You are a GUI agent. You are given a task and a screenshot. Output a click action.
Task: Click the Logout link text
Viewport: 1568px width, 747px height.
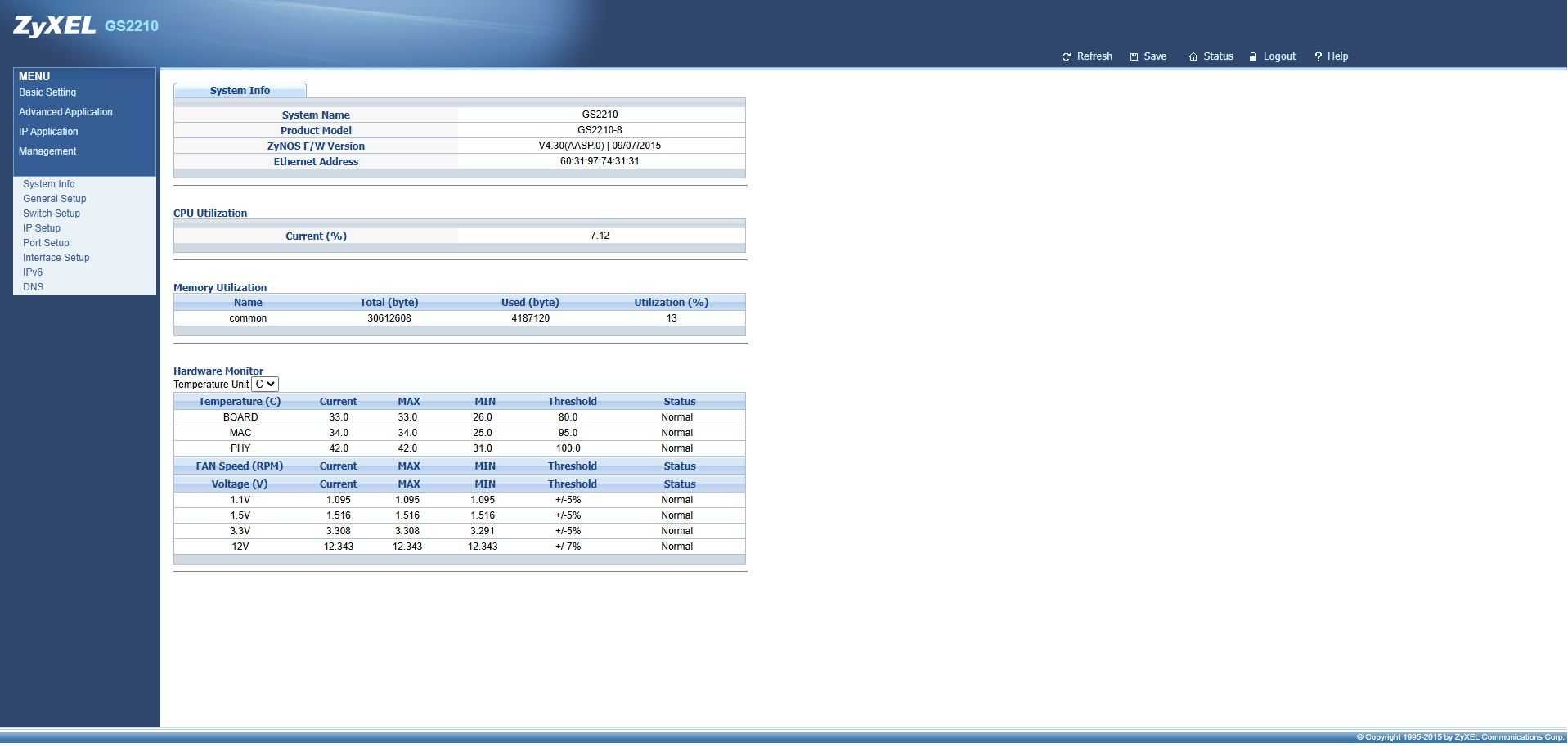(1279, 56)
